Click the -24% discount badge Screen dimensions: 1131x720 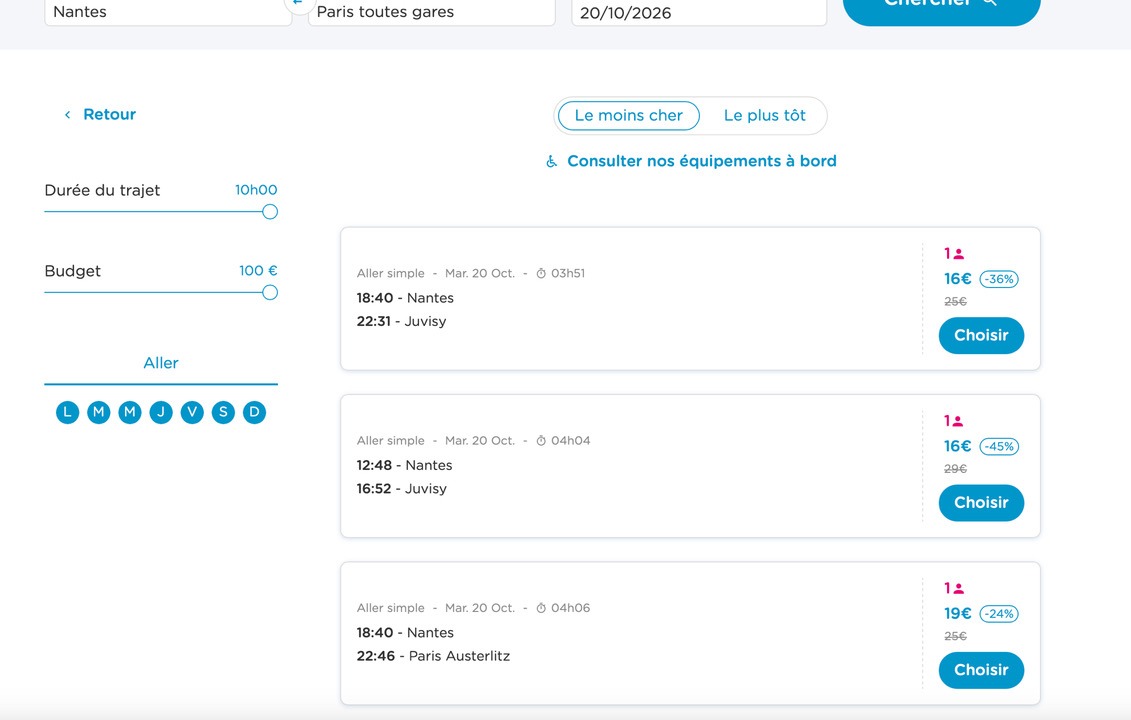(x=999, y=614)
